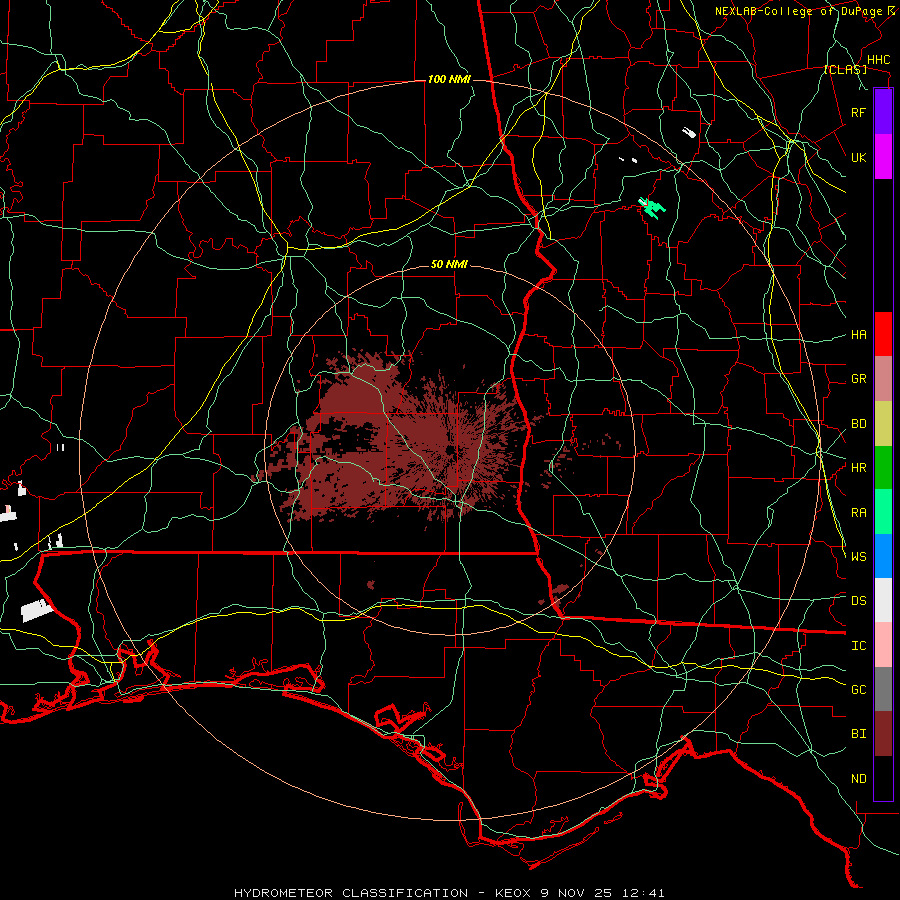Click the HR legend label

click(x=859, y=468)
